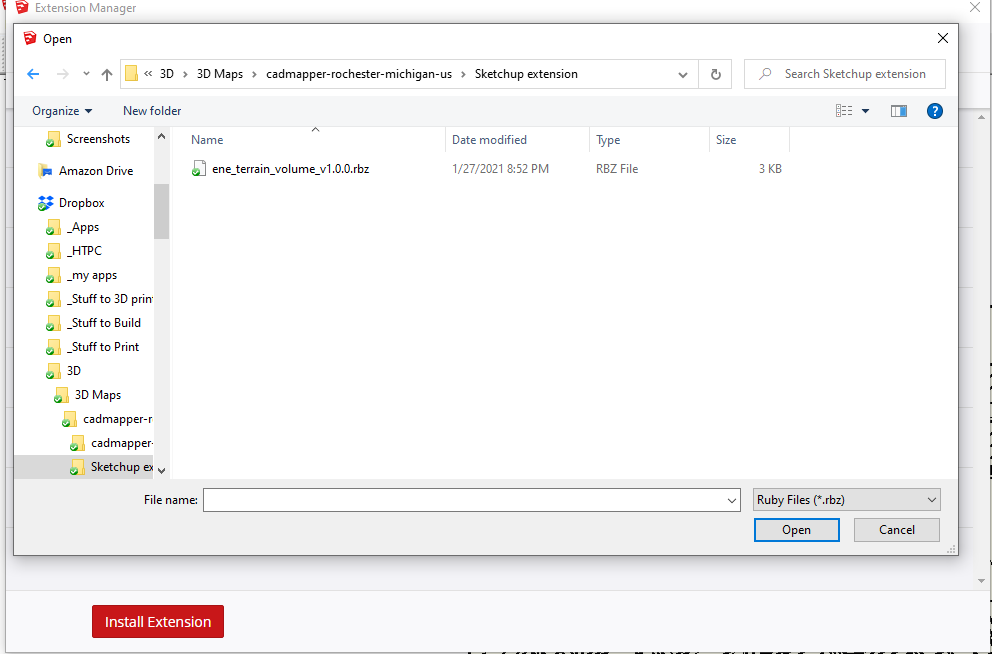The image size is (992, 654).
Task: Select the 3D Maps folder in tree
Action: click(97, 395)
